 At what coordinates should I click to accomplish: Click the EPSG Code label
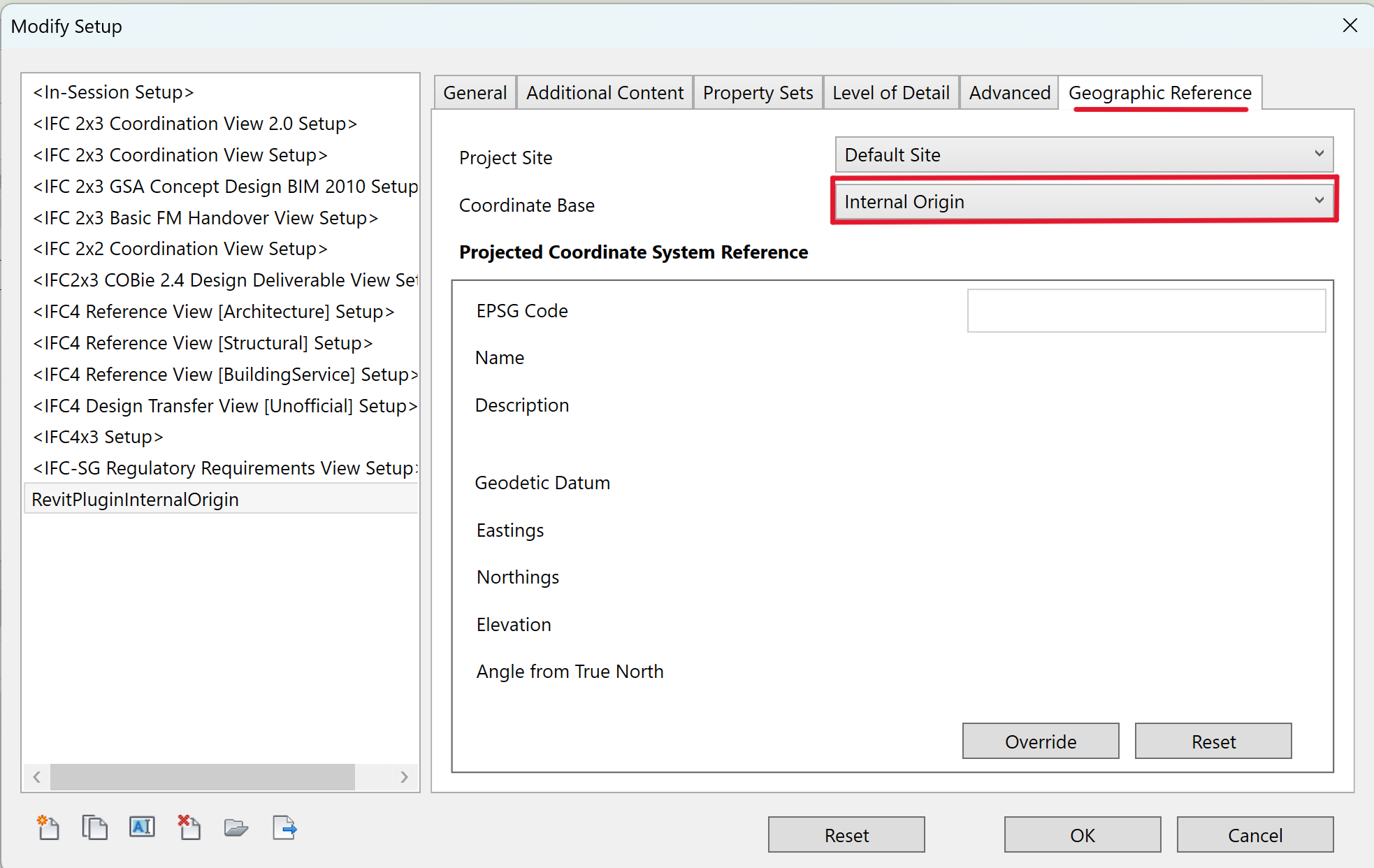522,311
